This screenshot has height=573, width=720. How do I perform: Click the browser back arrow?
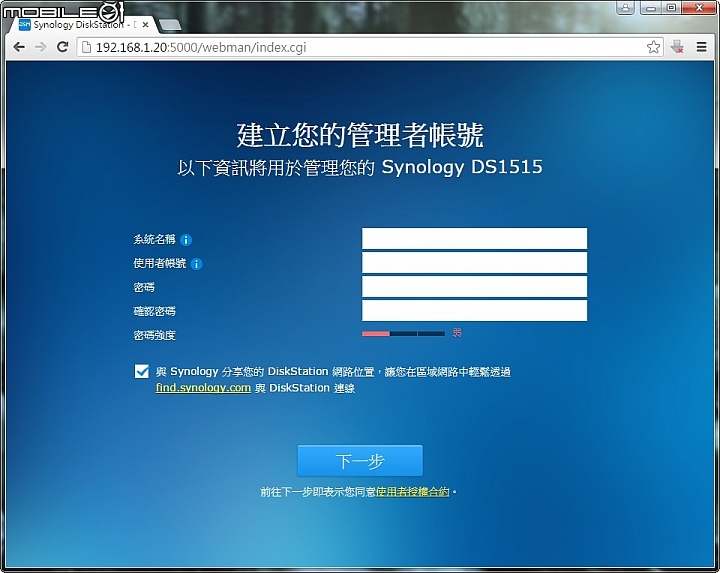(x=19, y=47)
